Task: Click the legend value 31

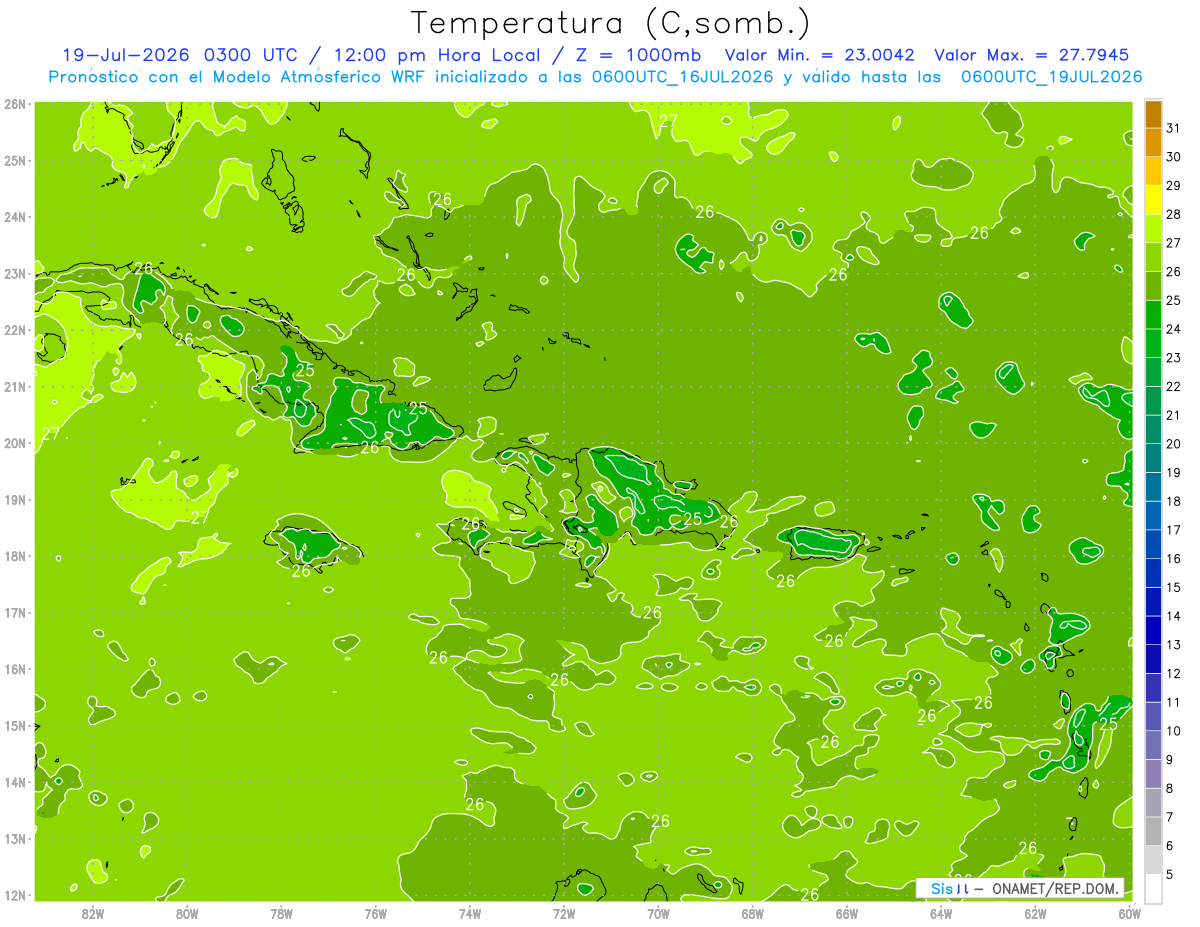Action: (1173, 128)
